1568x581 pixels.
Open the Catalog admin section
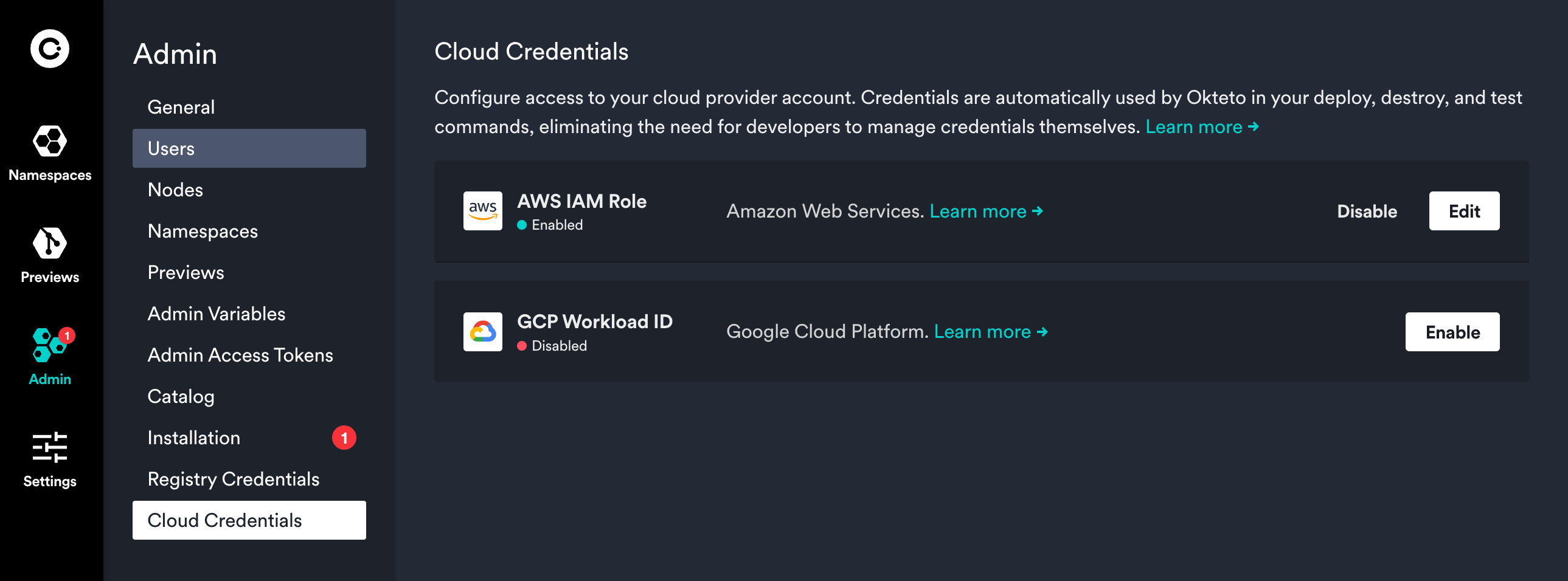click(x=181, y=396)
